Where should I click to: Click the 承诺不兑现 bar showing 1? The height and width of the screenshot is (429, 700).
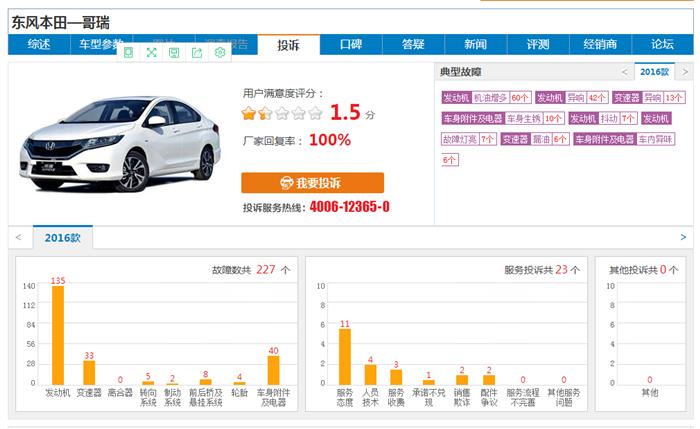coord(429,382)
